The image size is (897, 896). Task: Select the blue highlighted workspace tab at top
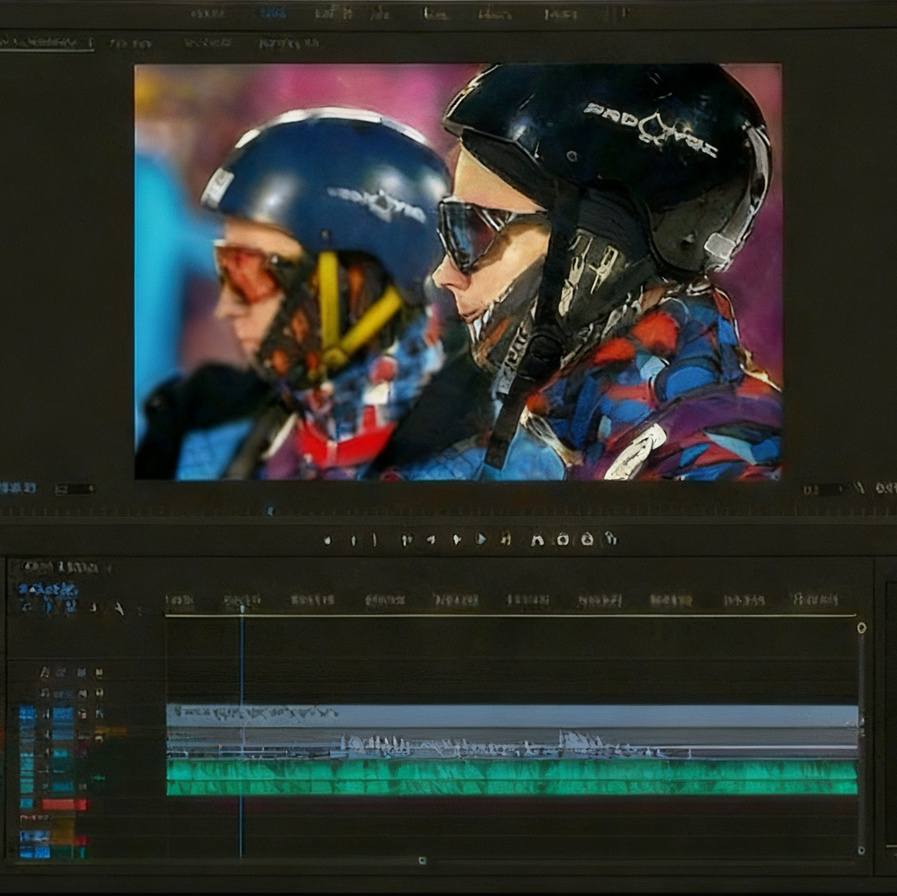coord(272,13)
